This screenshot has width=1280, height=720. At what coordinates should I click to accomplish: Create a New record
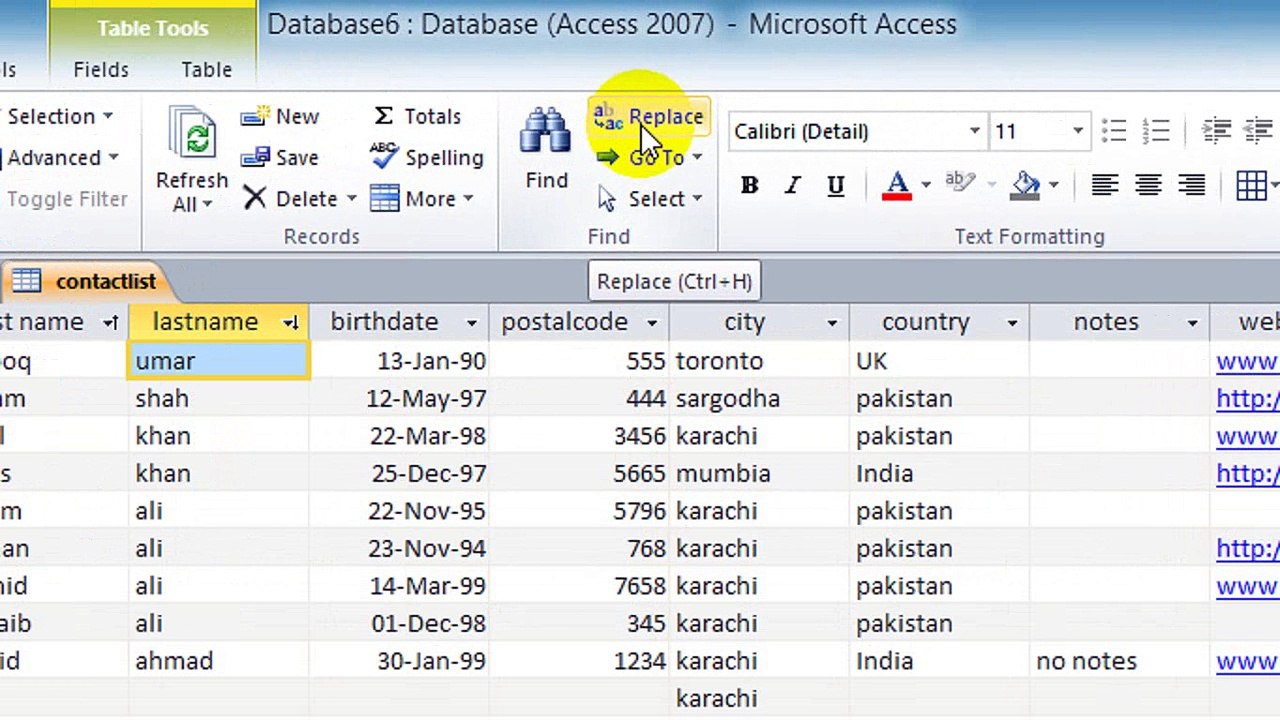click(280, 116)
